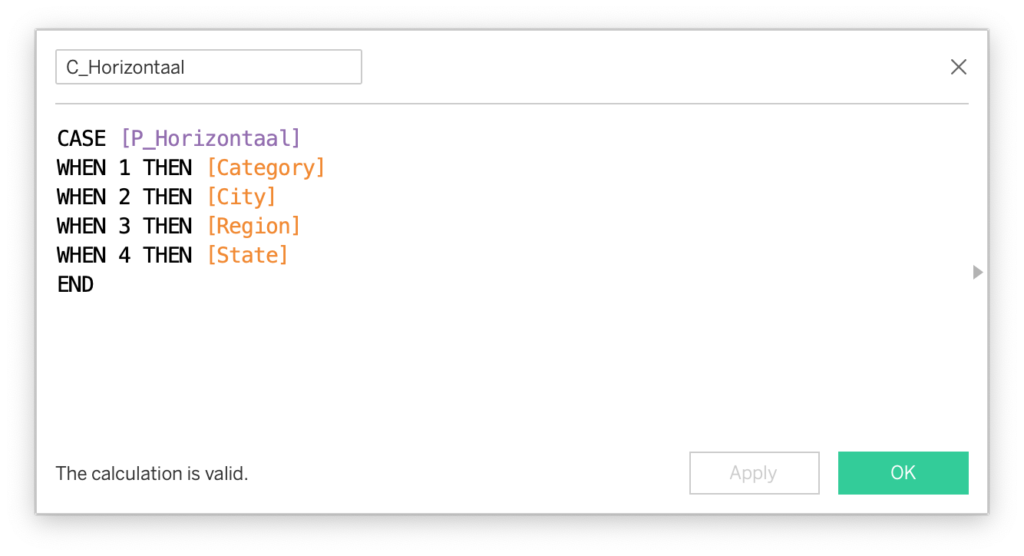Expand the function reference panel arrow

[x=978, y=272]
